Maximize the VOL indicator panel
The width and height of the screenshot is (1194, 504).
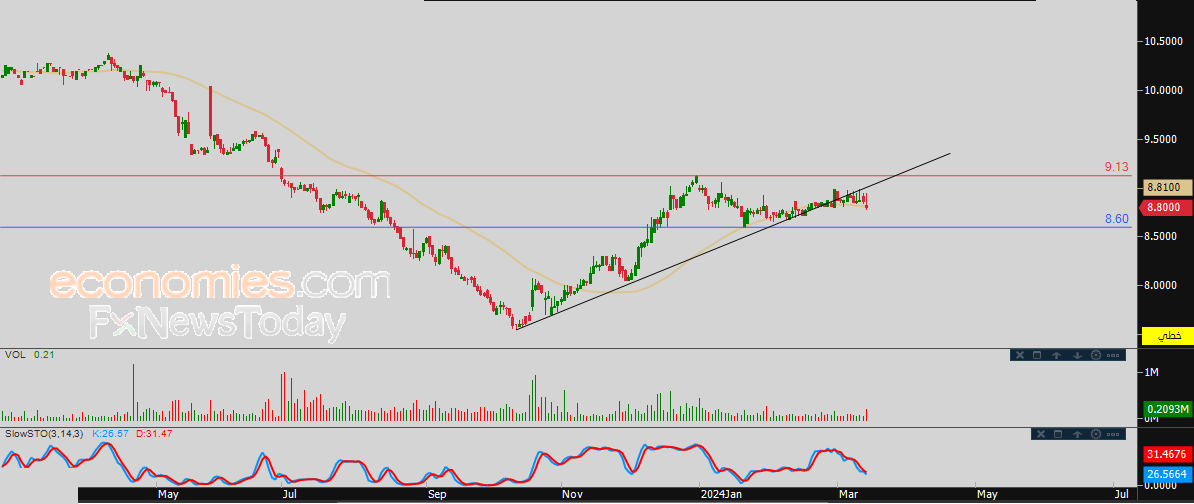[1037, 355]
